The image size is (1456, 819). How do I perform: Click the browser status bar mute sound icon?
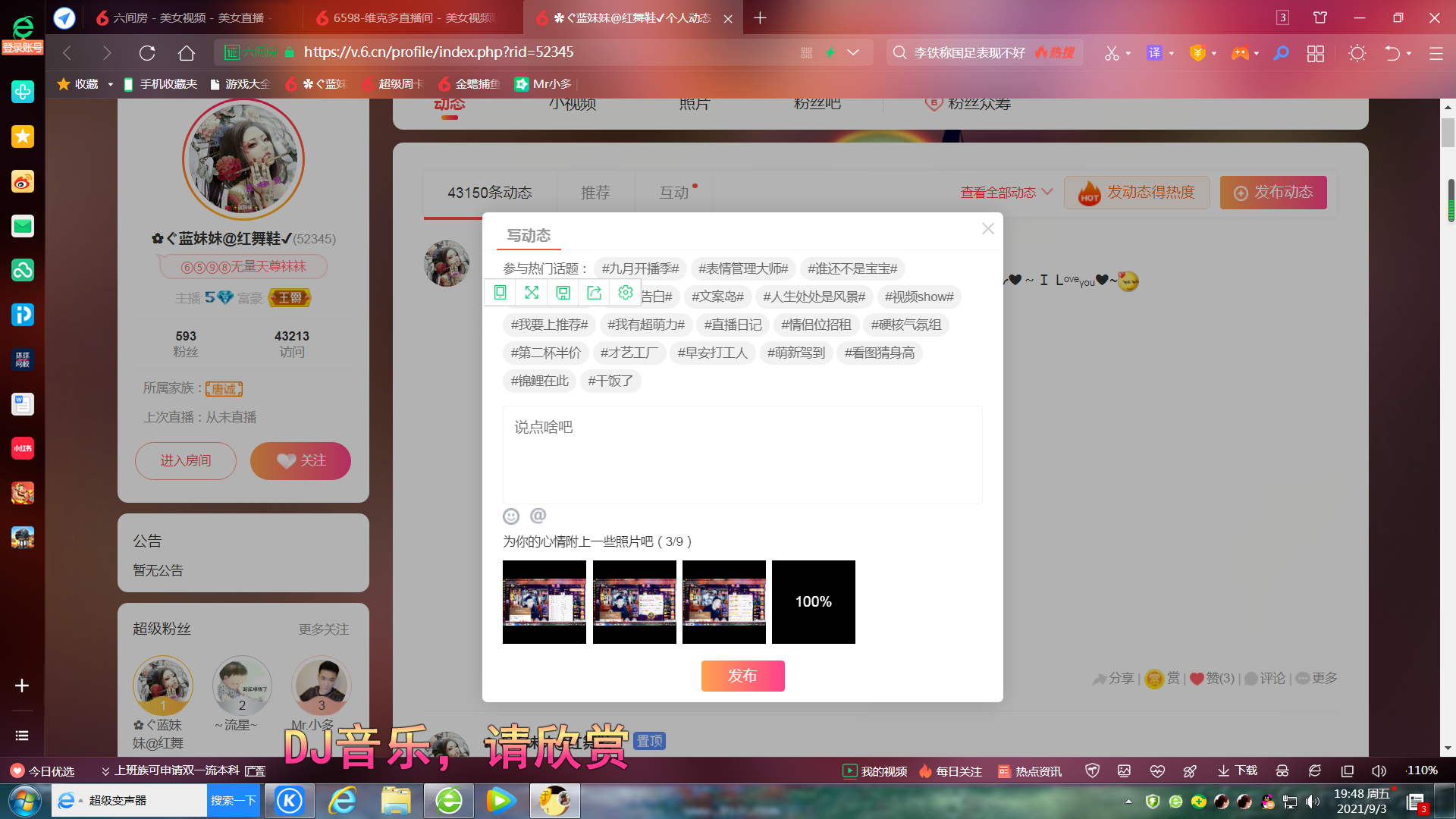coord(1379,771)
